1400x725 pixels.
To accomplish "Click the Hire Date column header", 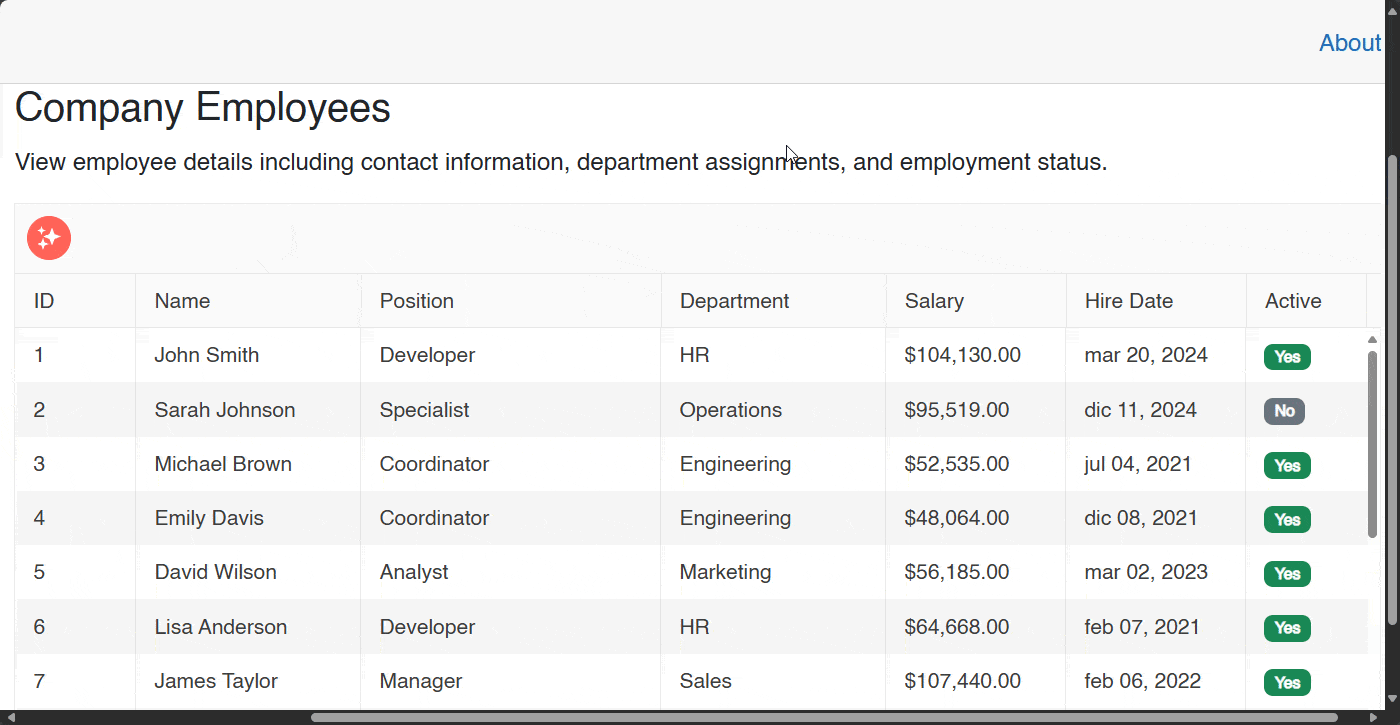I will (x=1128, y=301).
